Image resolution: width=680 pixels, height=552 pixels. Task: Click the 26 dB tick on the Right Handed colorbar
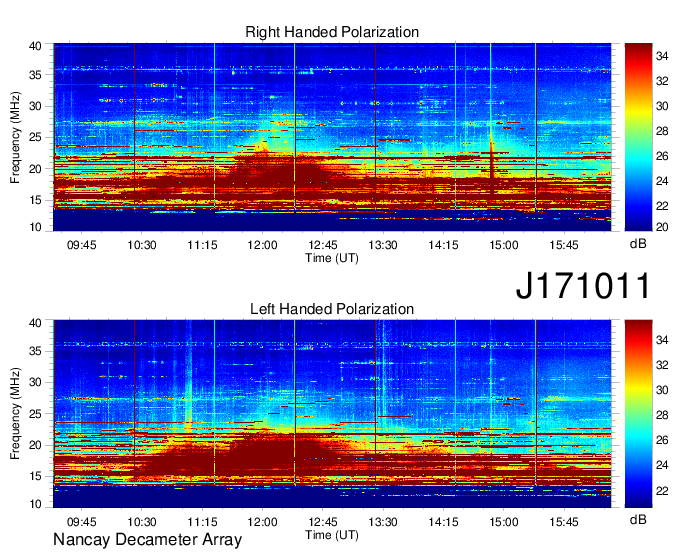(x=662, y=156)
